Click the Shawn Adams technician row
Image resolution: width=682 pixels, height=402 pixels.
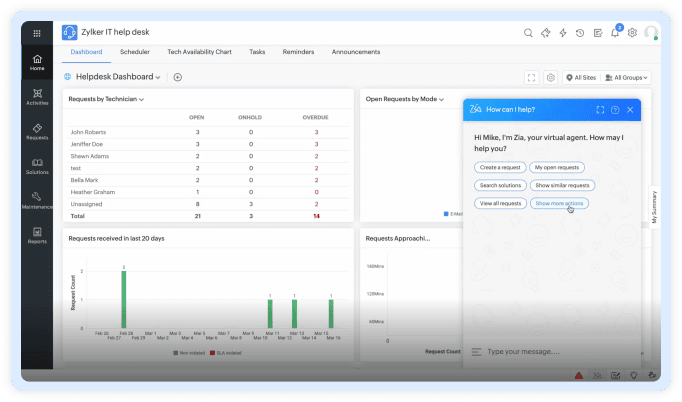209,156
